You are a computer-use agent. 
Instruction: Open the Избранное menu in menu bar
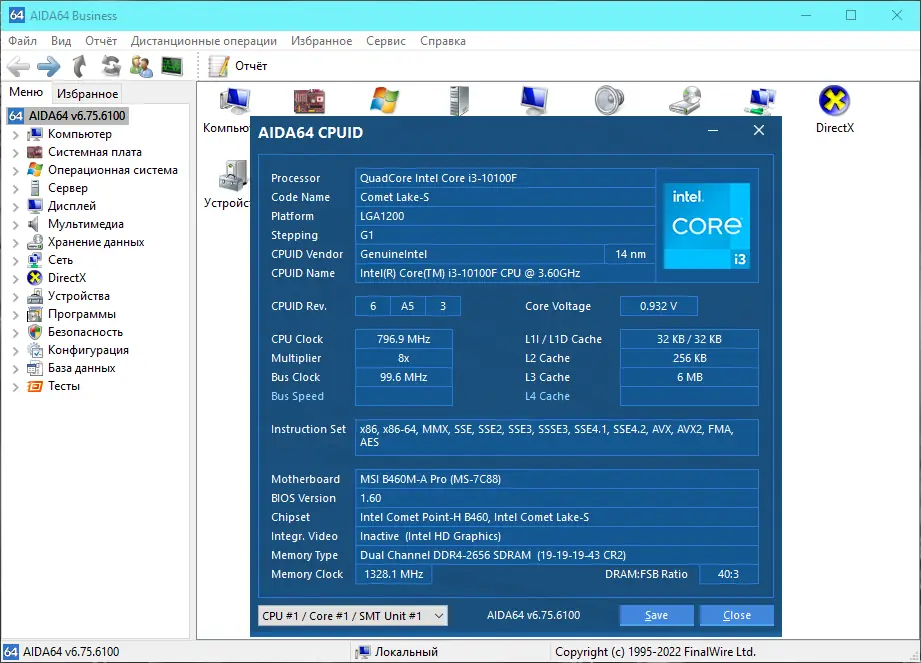click(x=321, y=41)
